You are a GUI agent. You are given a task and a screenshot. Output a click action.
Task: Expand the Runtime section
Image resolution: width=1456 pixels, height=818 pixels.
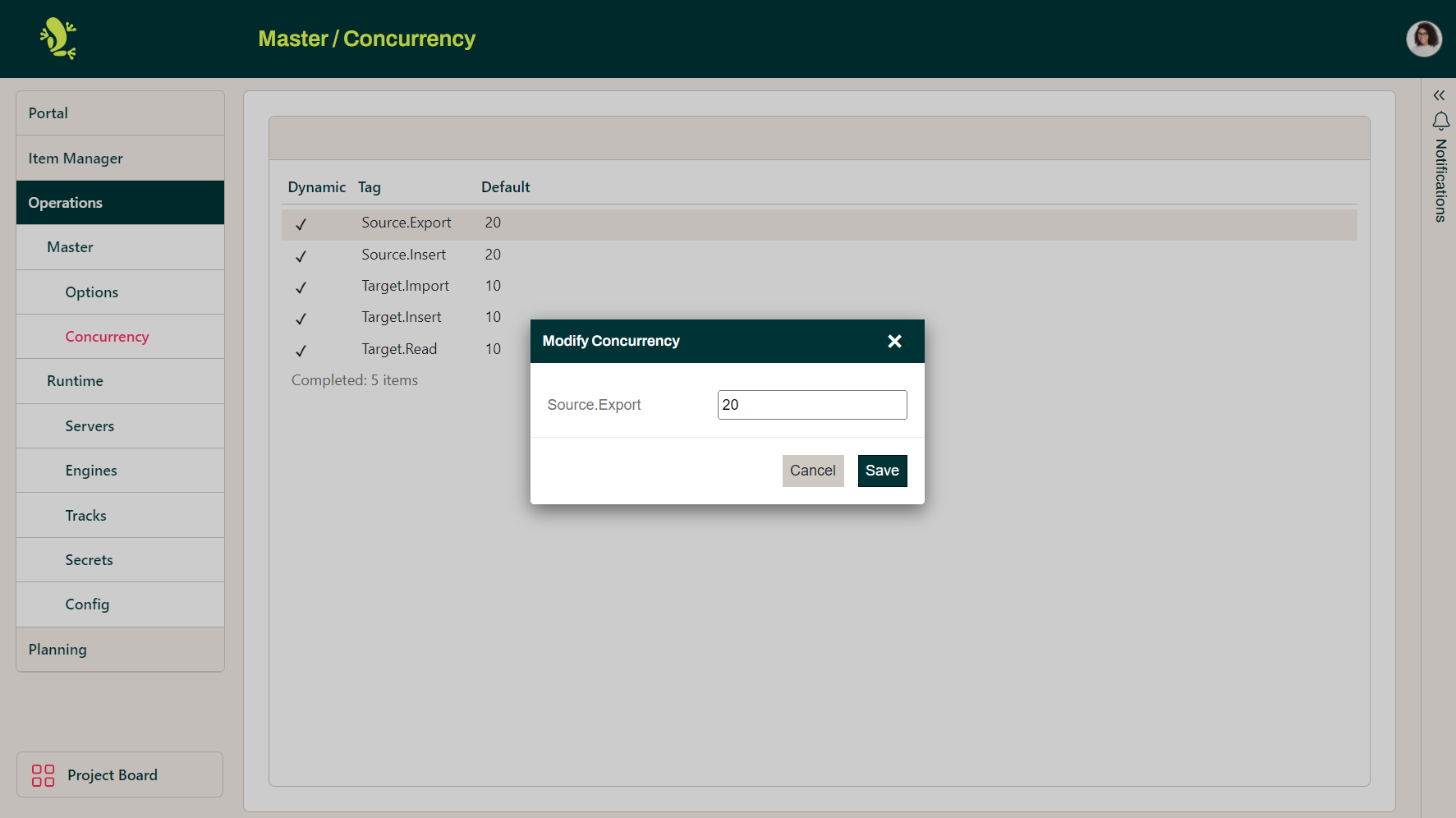[75, 380]
